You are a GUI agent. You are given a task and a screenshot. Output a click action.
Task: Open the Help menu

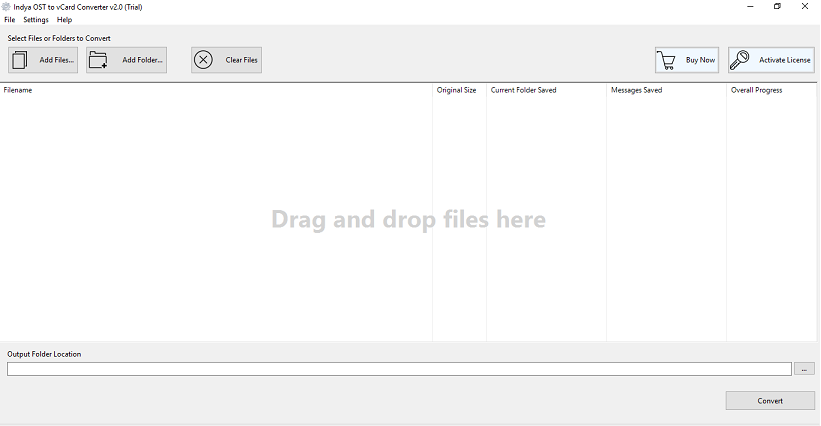click(x=64, y=20)
